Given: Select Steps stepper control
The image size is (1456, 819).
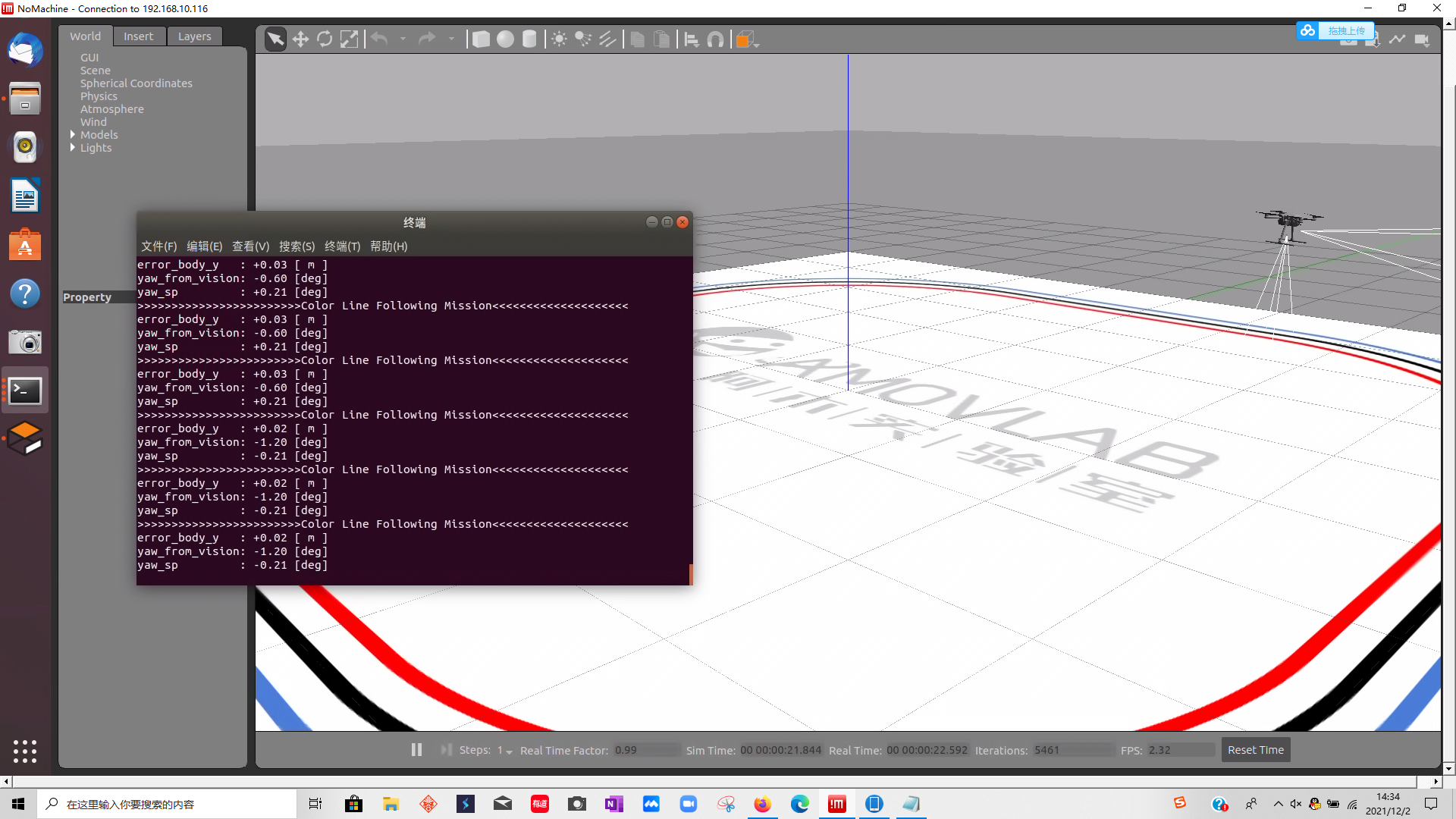Looking at the screenshot, I should click(x=505, y=750).
